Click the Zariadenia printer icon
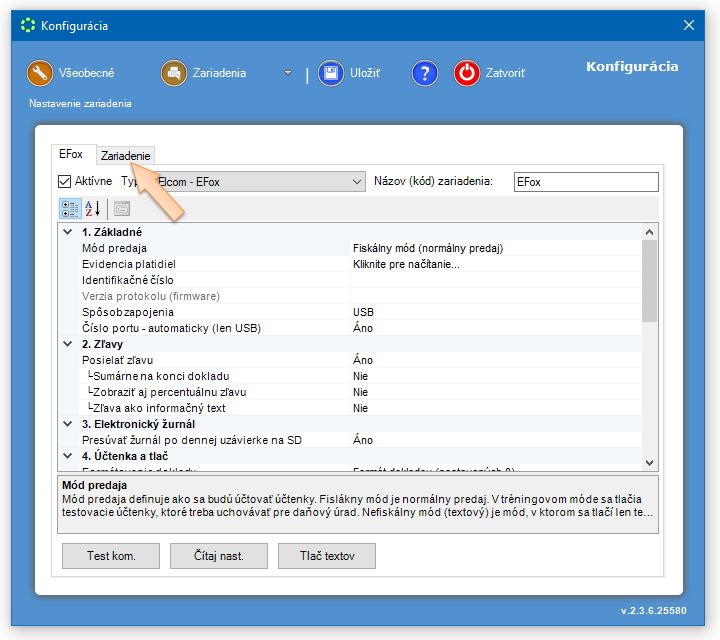Image resolution: width=720 pixels, height=640 pixels. [x=174, y=73]
